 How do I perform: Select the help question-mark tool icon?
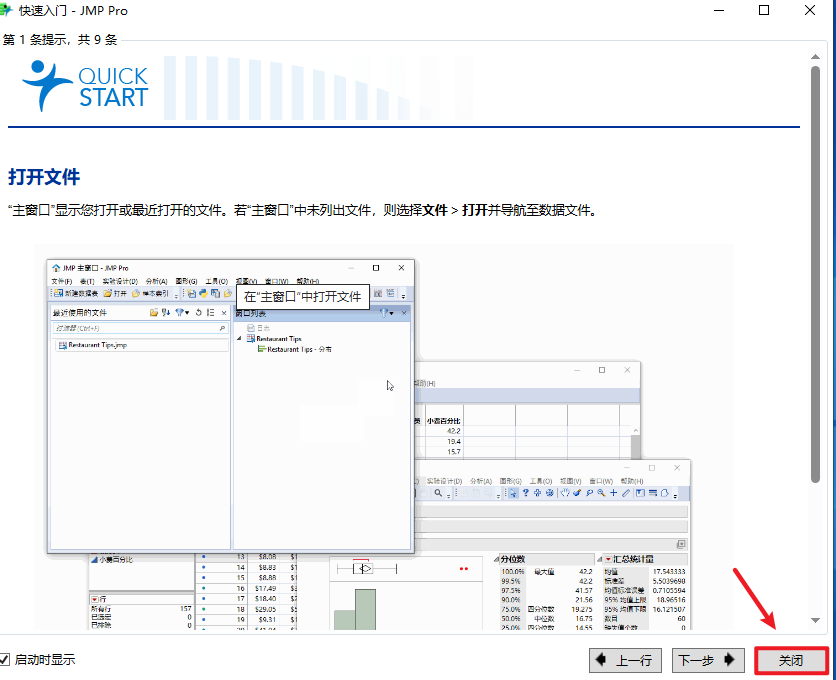pyautogui.click(x=526, y=493)
